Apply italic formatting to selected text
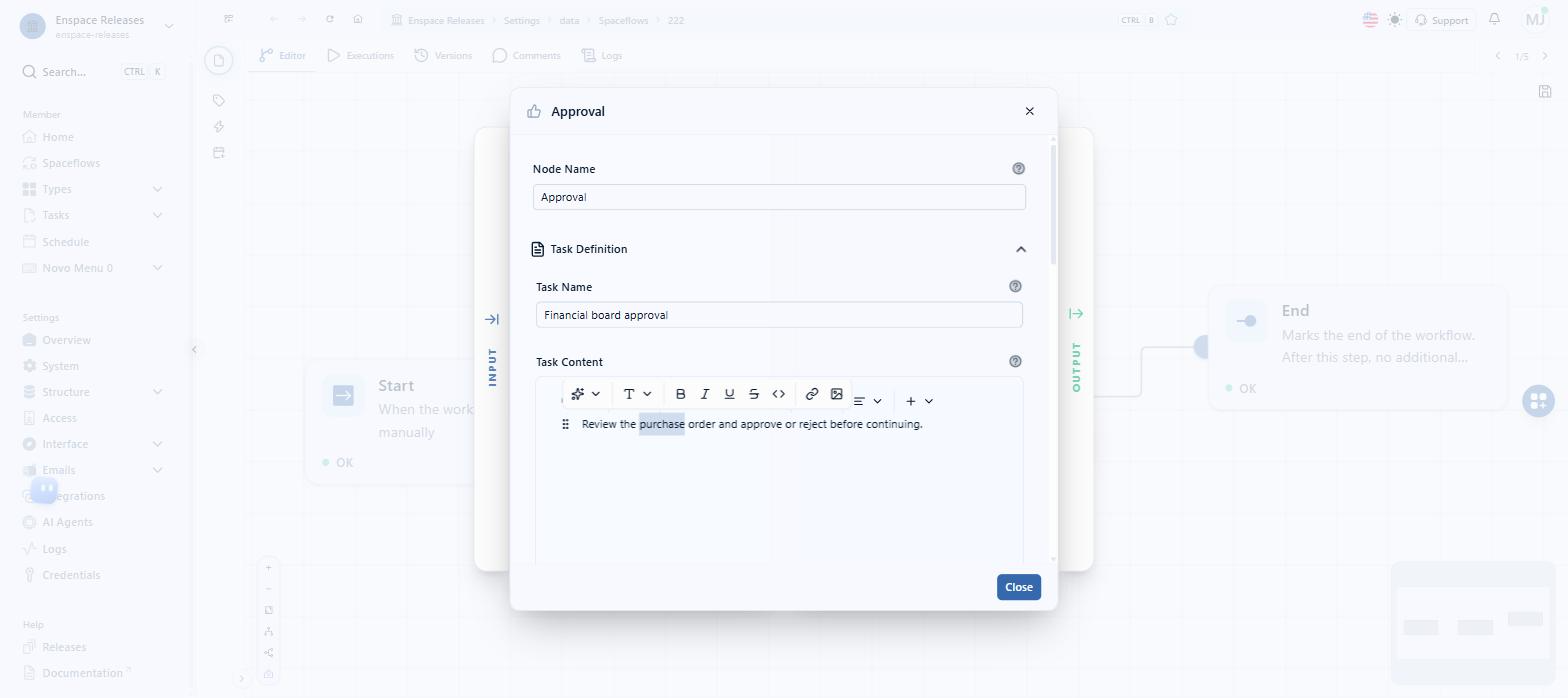Viewport: 1568px width, 698px height. point(705,394)
